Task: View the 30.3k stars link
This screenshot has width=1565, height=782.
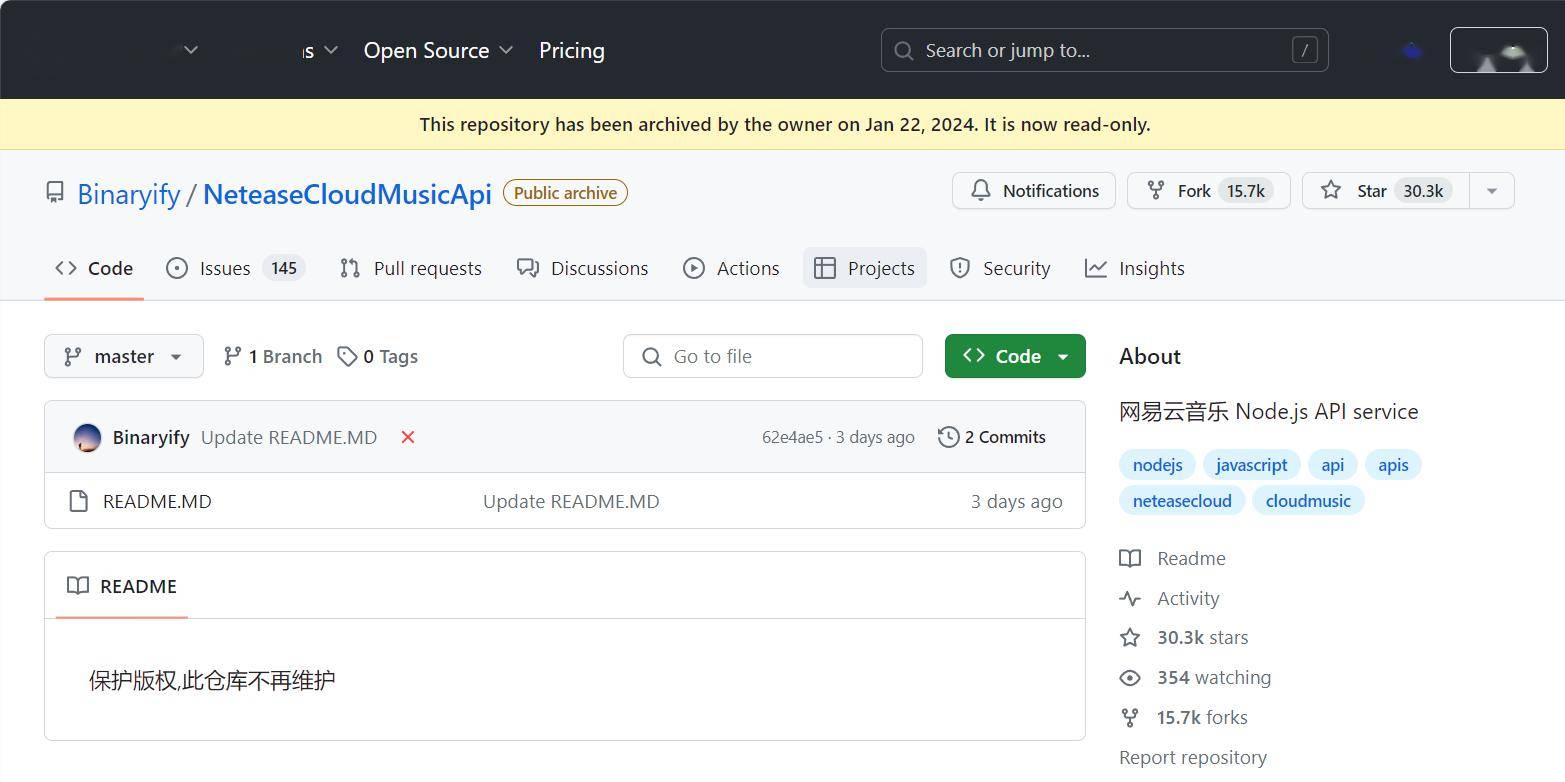Action: click(1185, 637)
